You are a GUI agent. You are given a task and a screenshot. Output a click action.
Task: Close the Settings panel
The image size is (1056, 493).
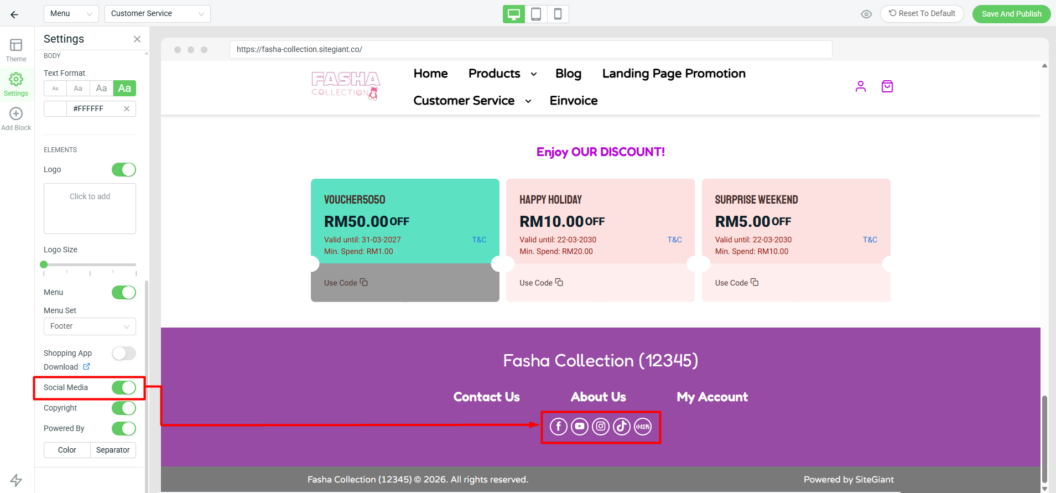pyautogui.click(x=137, y=39)
